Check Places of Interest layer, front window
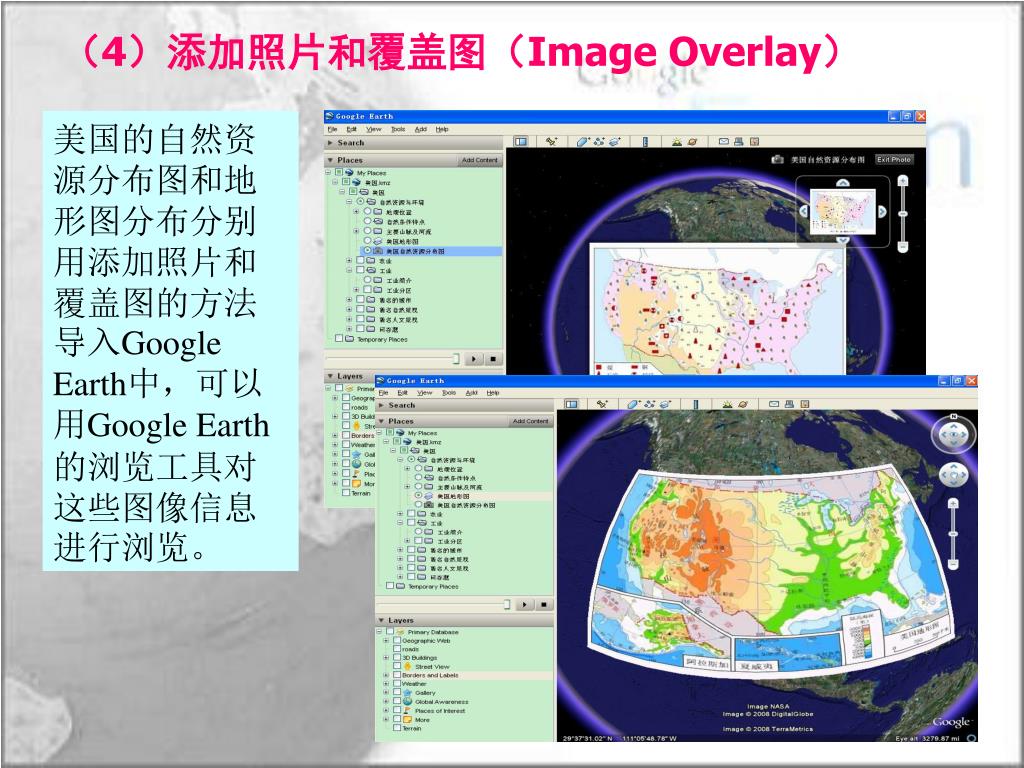 coord(396,711)
